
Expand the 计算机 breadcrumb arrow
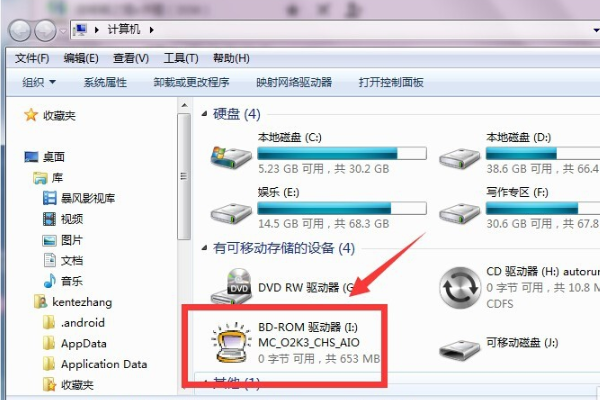tap(152, 29)
